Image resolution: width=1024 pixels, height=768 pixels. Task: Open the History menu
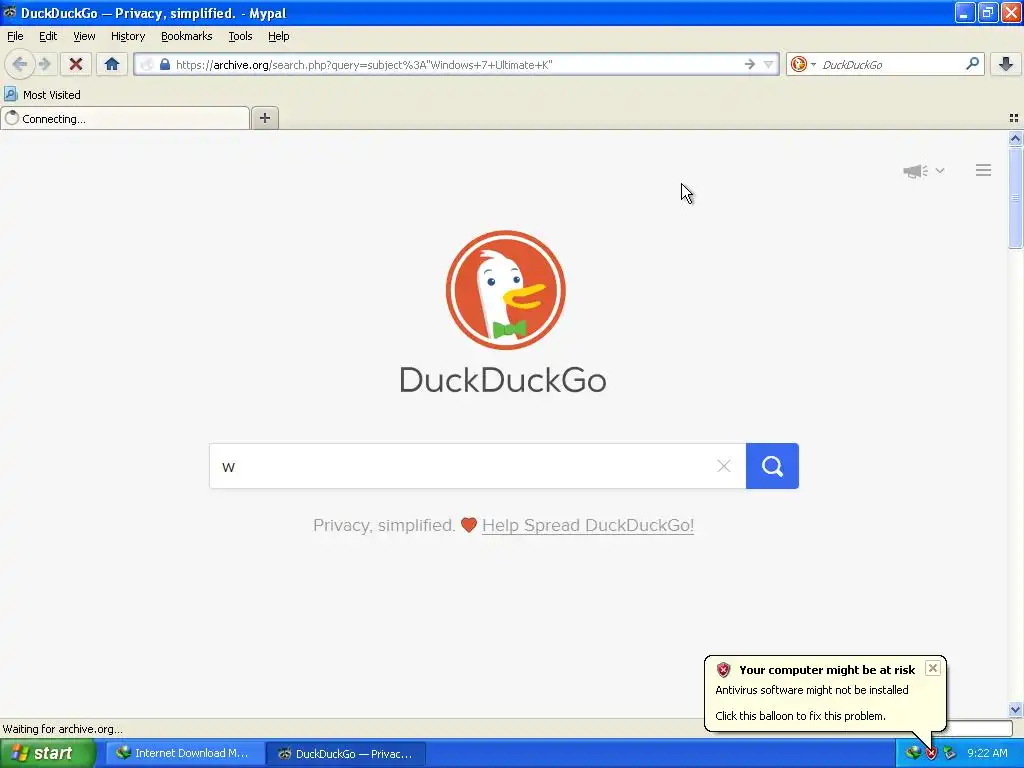pyautogui.click(x=128, y=36)
